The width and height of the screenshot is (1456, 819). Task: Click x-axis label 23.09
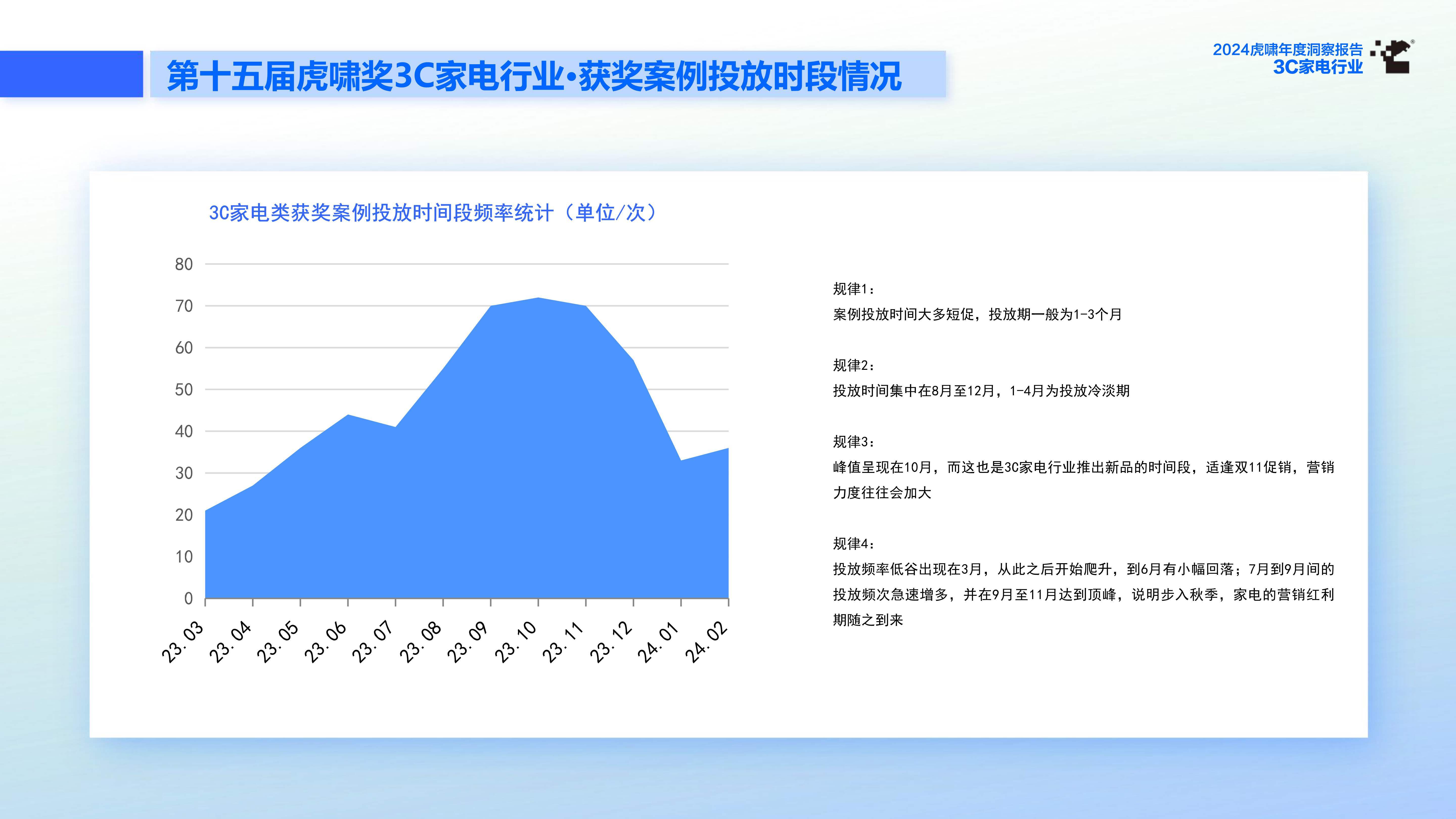[468, 642]
